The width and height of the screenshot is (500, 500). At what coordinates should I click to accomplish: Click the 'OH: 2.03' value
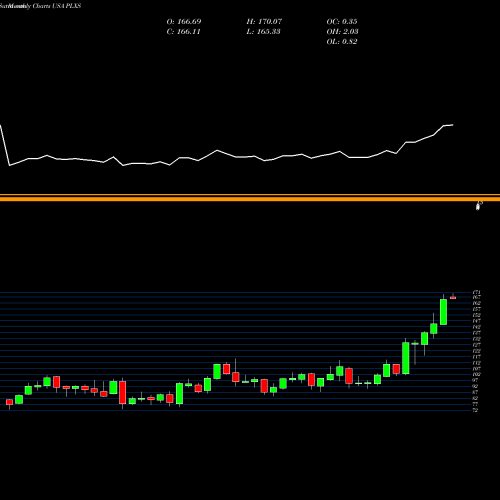point(342,32)
